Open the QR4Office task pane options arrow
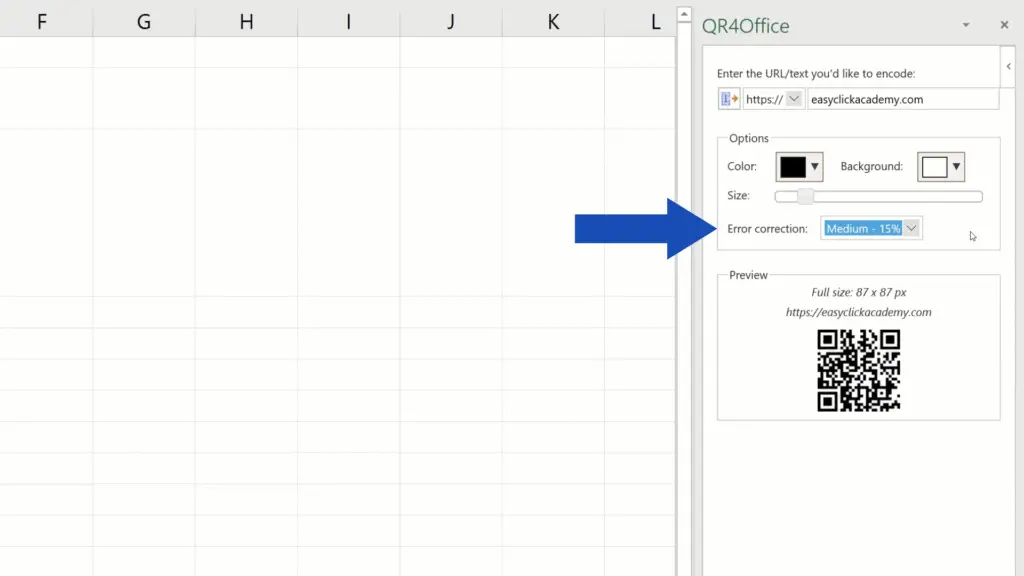Screen dimensions: 1024x576 966,25
